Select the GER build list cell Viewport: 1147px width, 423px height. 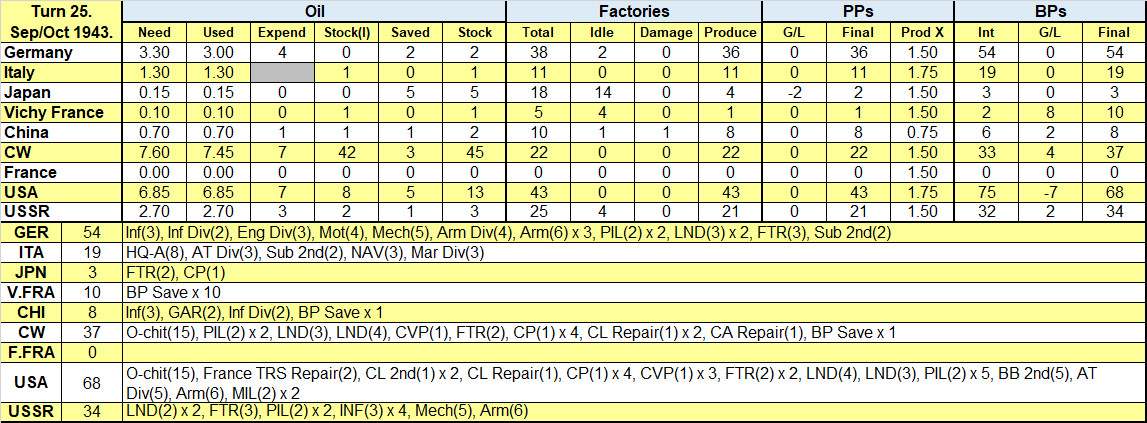[634, 233]
